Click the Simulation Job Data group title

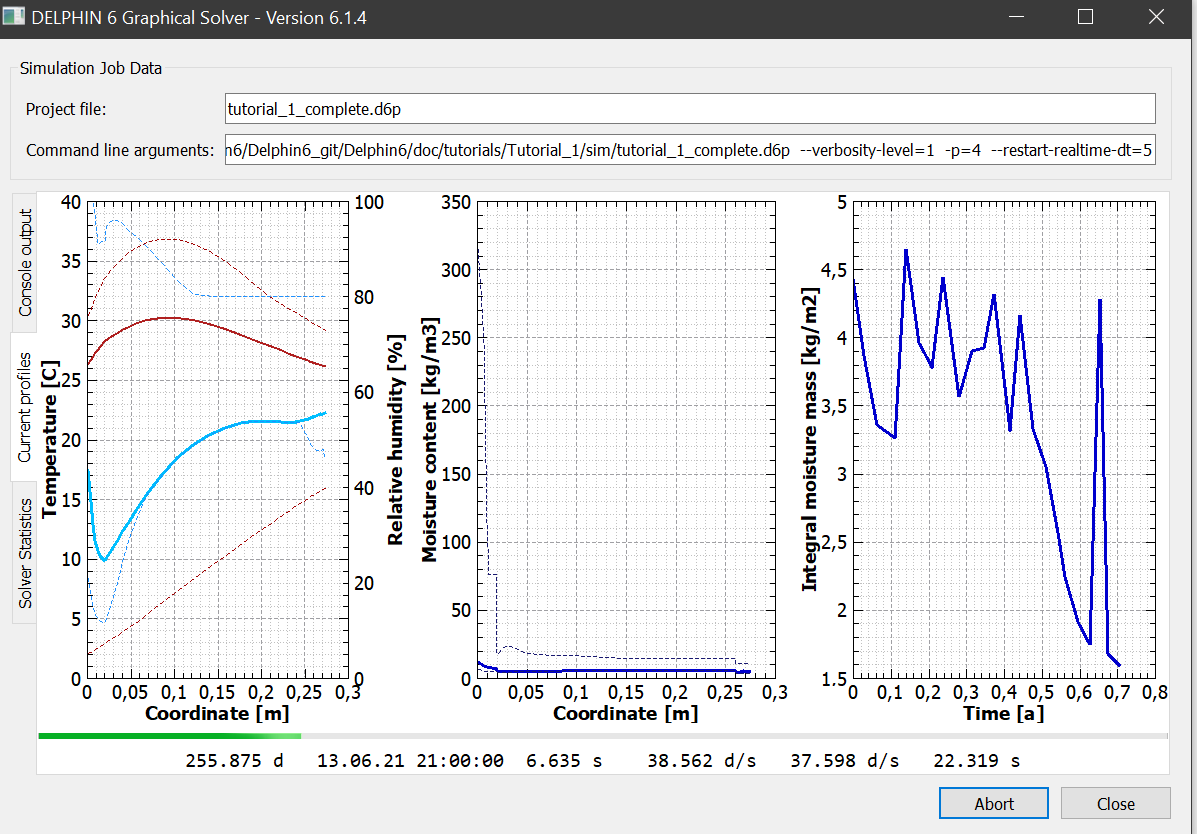point(91,68)
